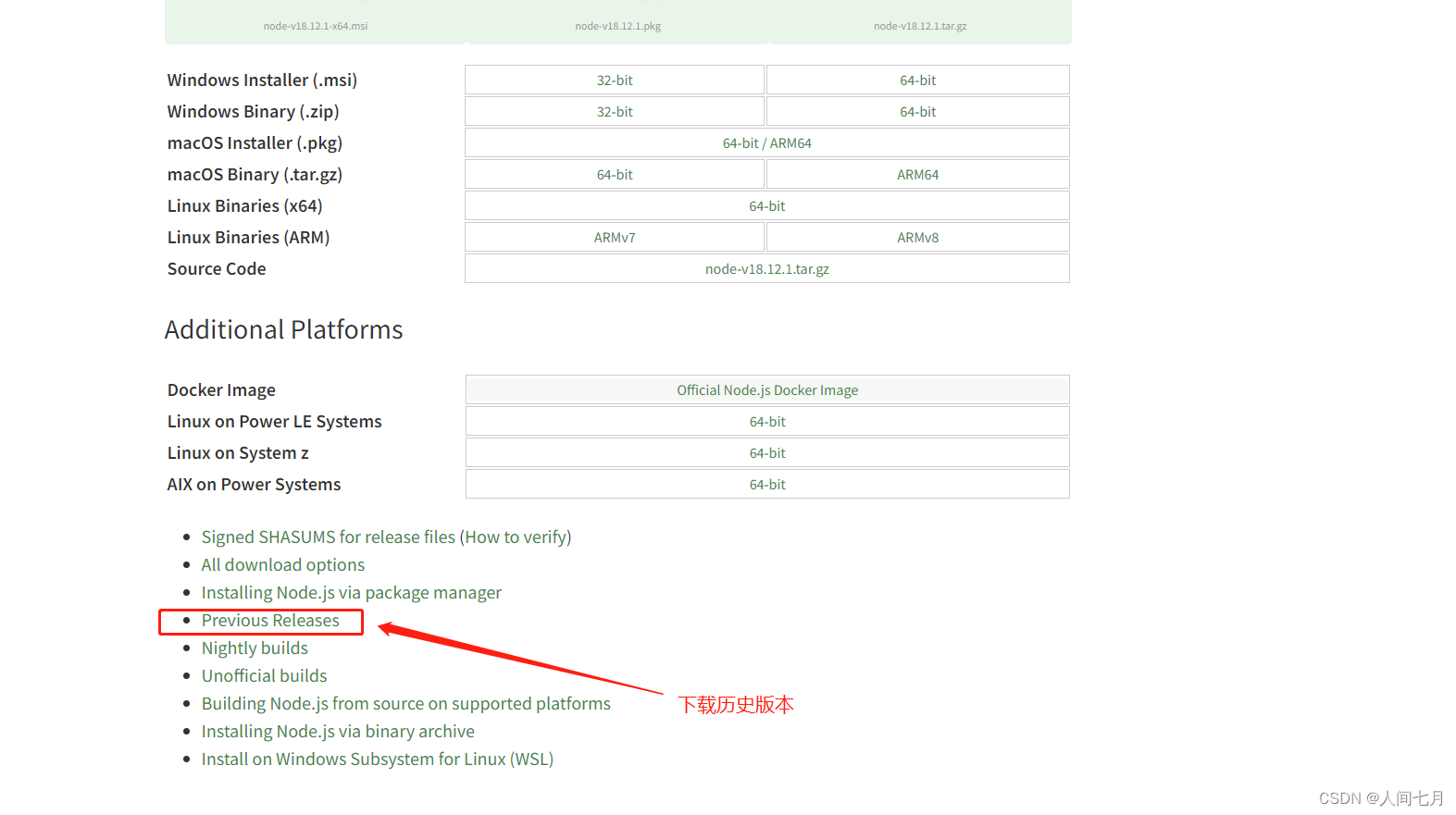Open Signed SHASUMS for release files
The image size is (1456, 815).
pyautogui.click(x=329, y=537)
